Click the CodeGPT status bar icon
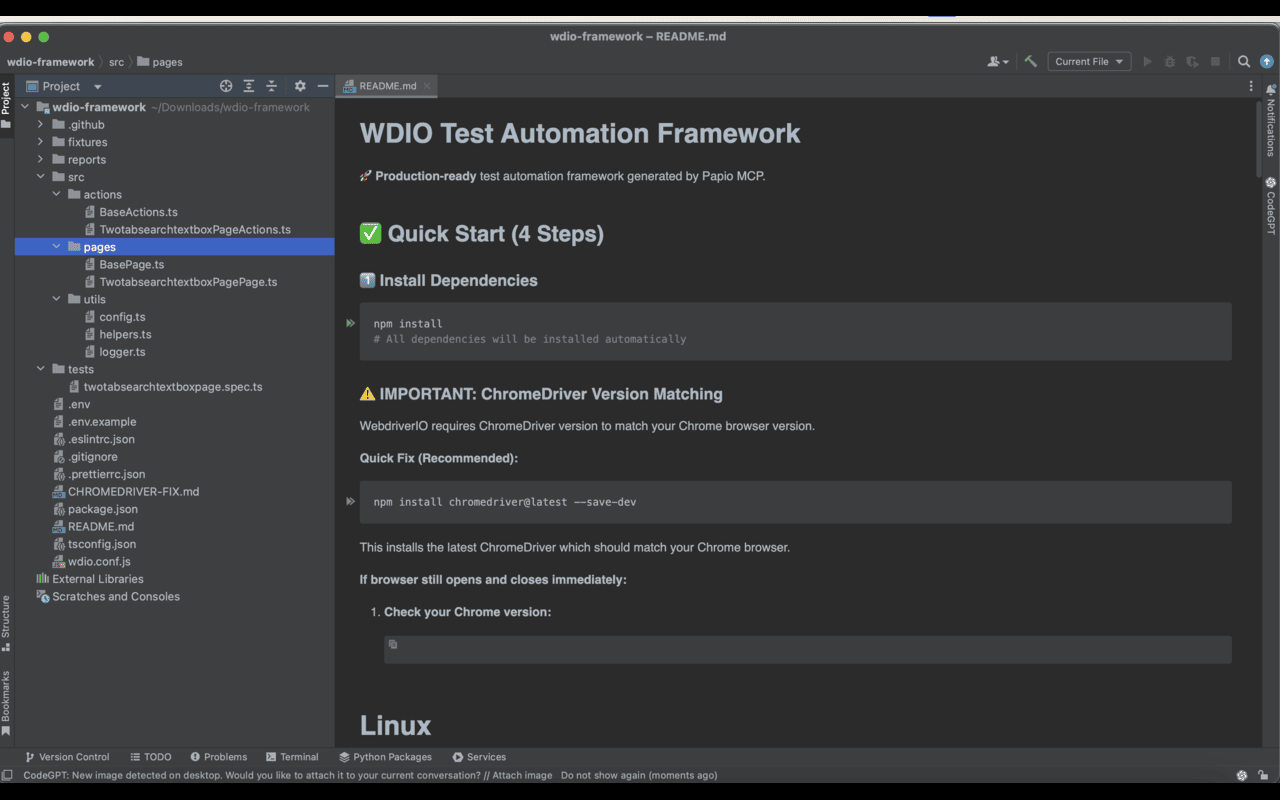Image resolution: width=1280 pixels, height=800 pixels. pos(1242,775)
